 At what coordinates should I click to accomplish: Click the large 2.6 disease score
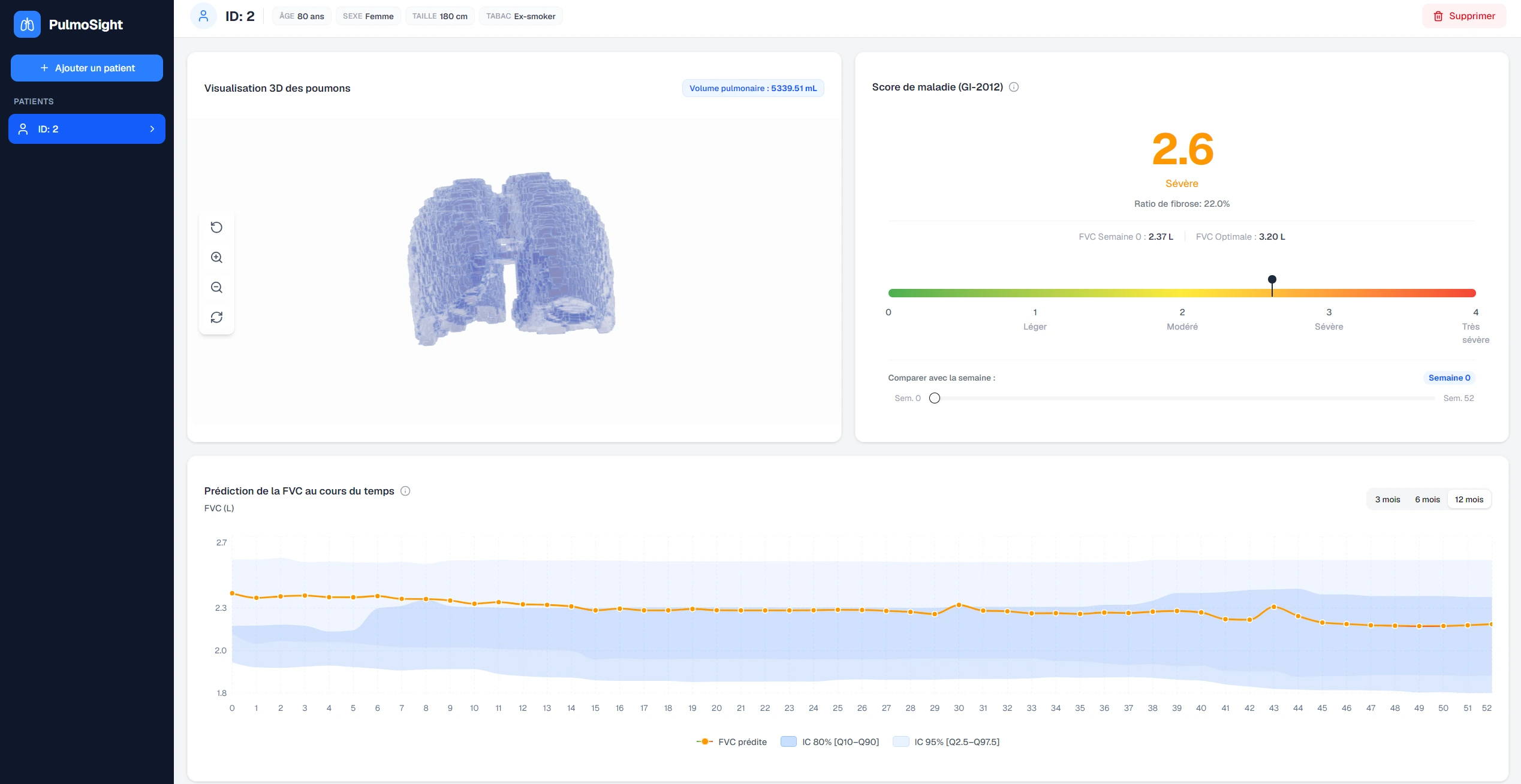pyautogui.click(x=1182, y=149)
